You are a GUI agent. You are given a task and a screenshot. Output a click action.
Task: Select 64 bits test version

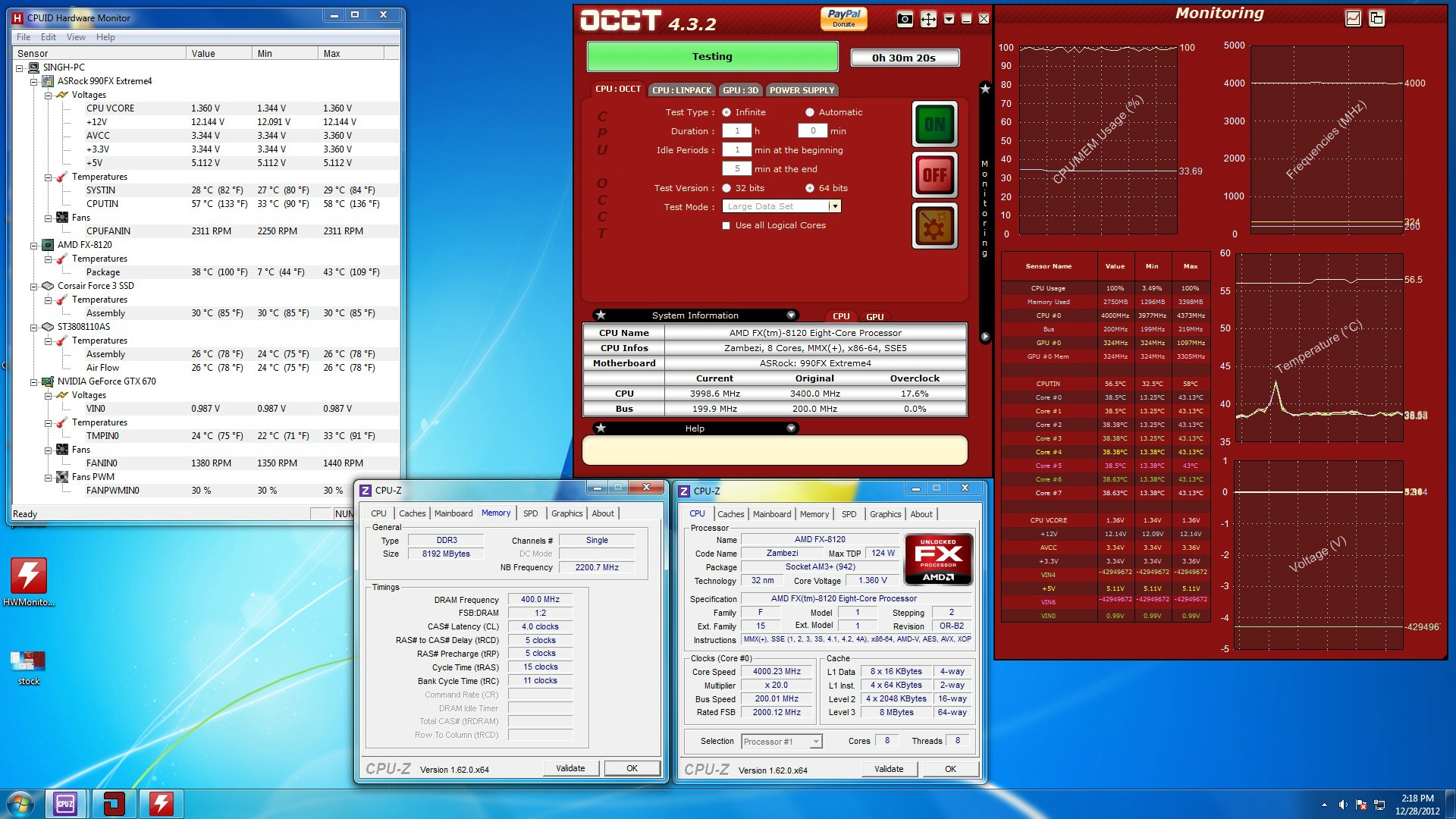pyautogui.click(x=809, y=188)
